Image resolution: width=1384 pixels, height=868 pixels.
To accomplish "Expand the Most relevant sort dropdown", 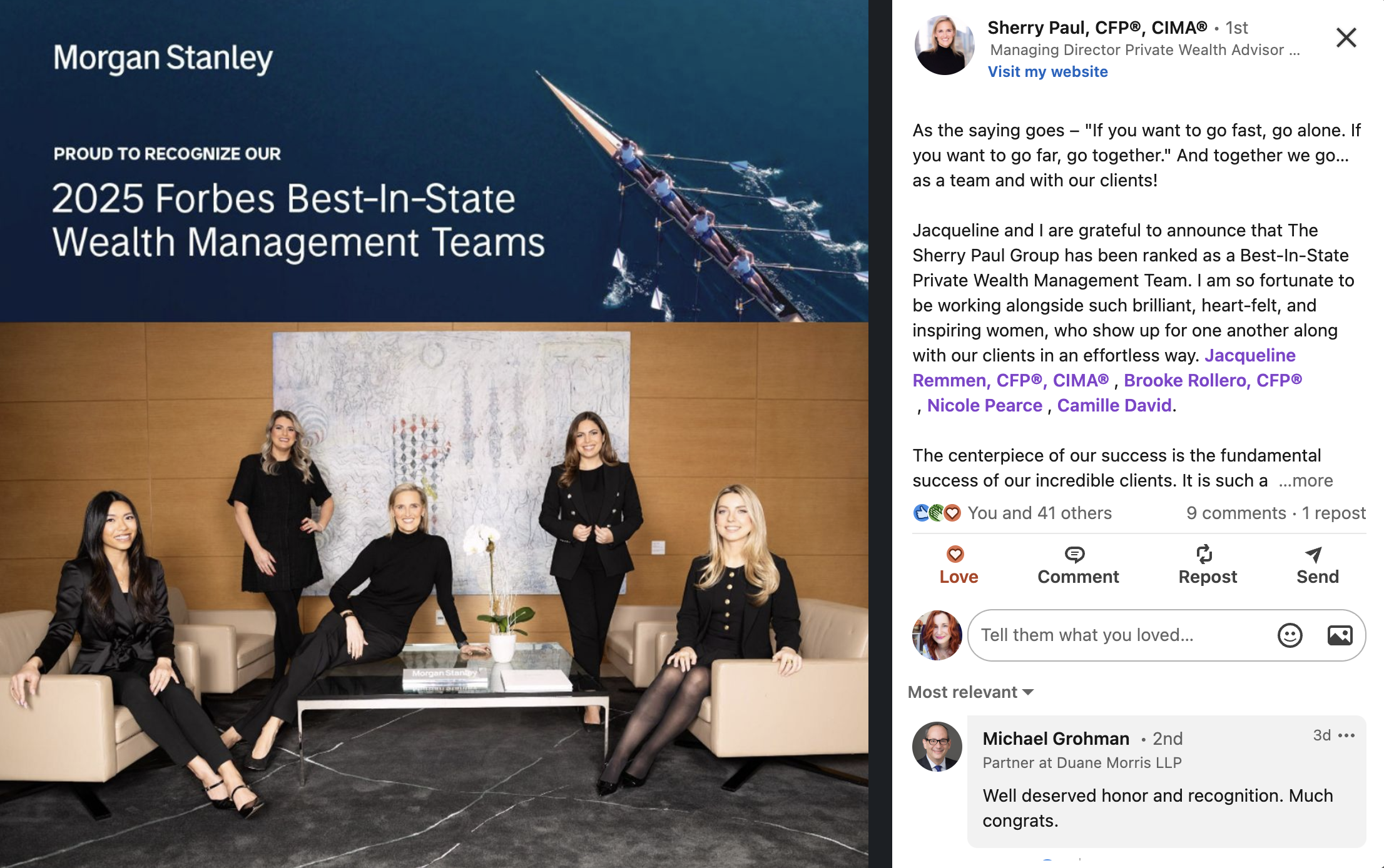I will [x=970, y=692].
